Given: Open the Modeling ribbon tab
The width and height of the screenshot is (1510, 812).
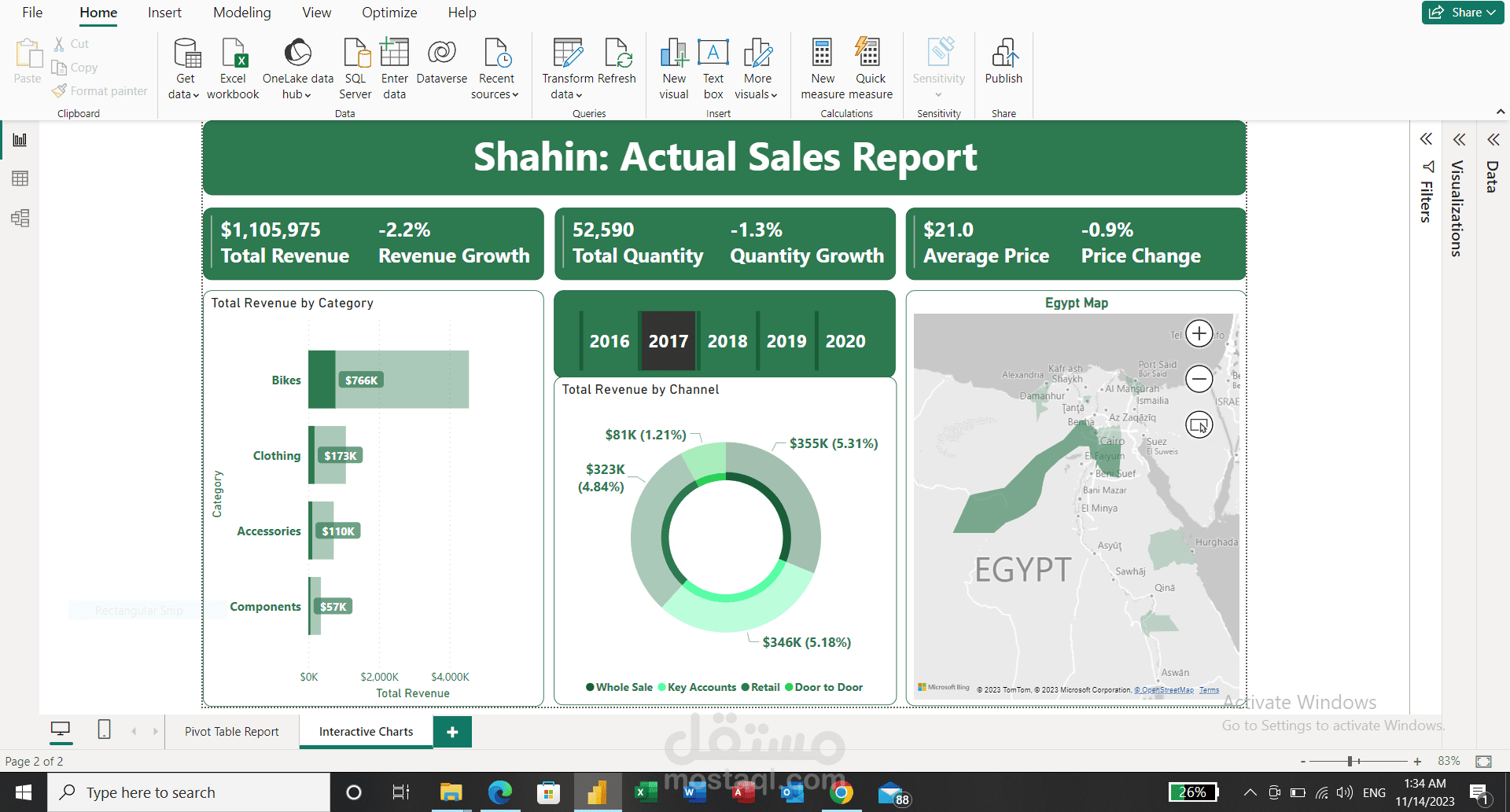Looking at the screenshot, I should pos(241,13).
